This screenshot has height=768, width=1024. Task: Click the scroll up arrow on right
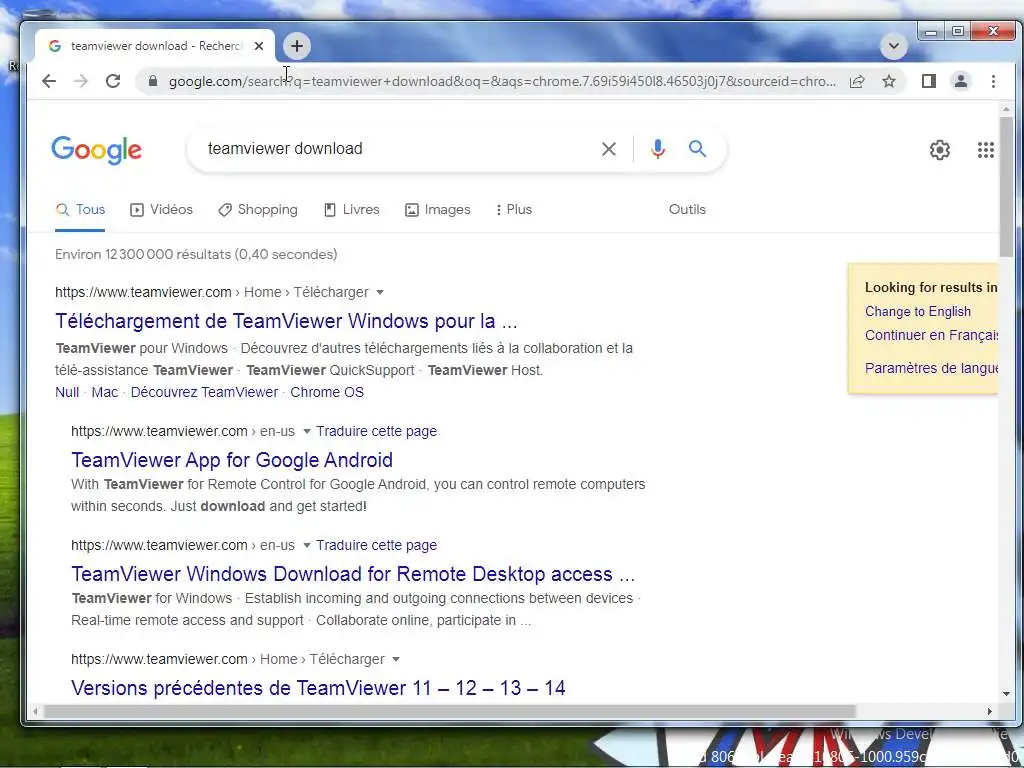click(1006, 109)
